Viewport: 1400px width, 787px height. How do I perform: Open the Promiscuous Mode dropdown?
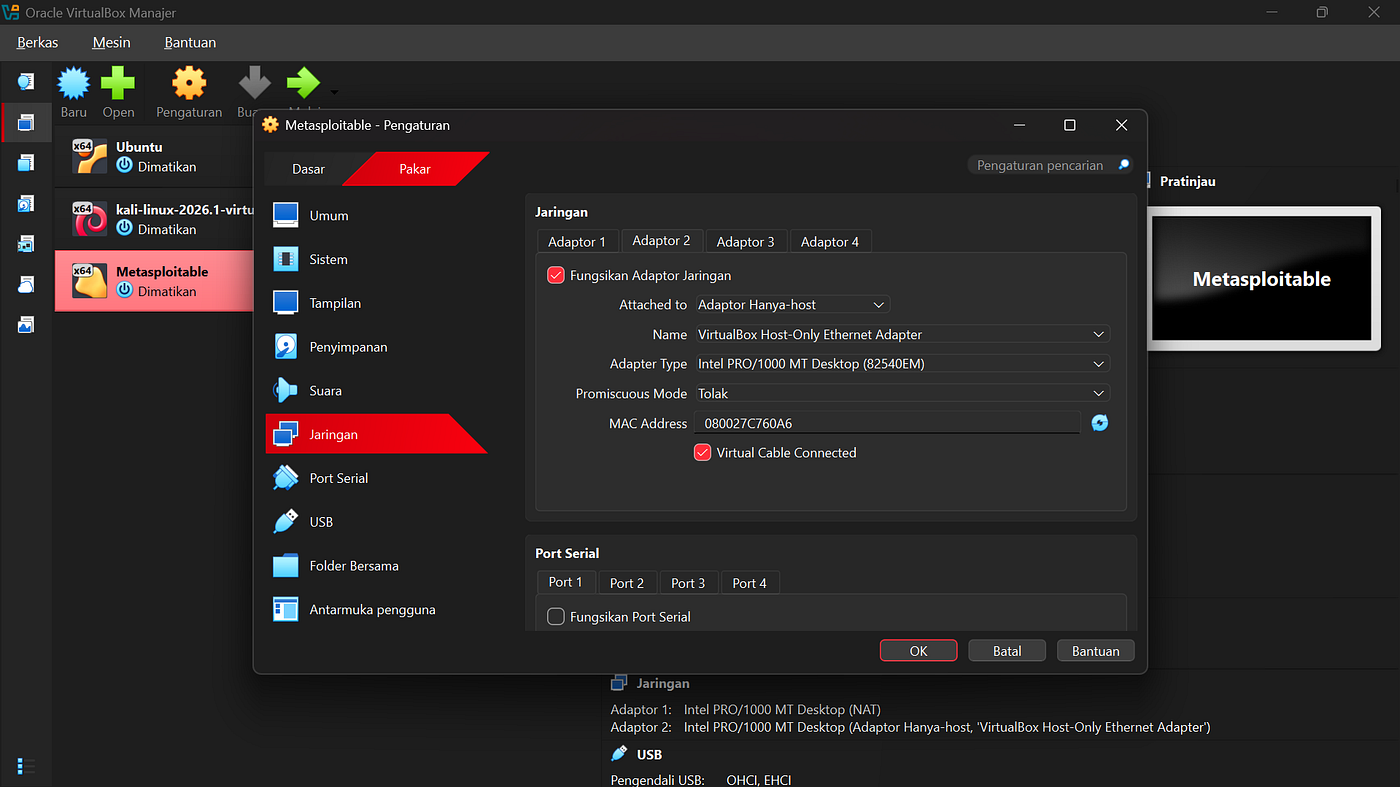coord(902,393)
